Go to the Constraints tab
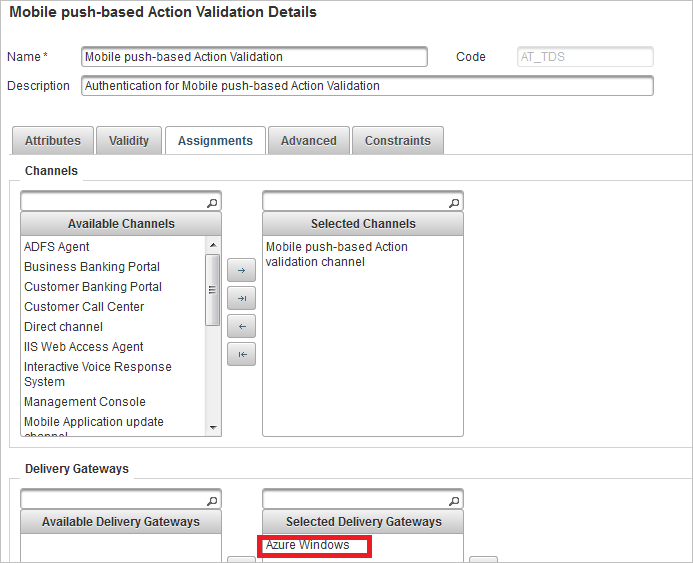The image size is (693, 563). coord(397,141)
